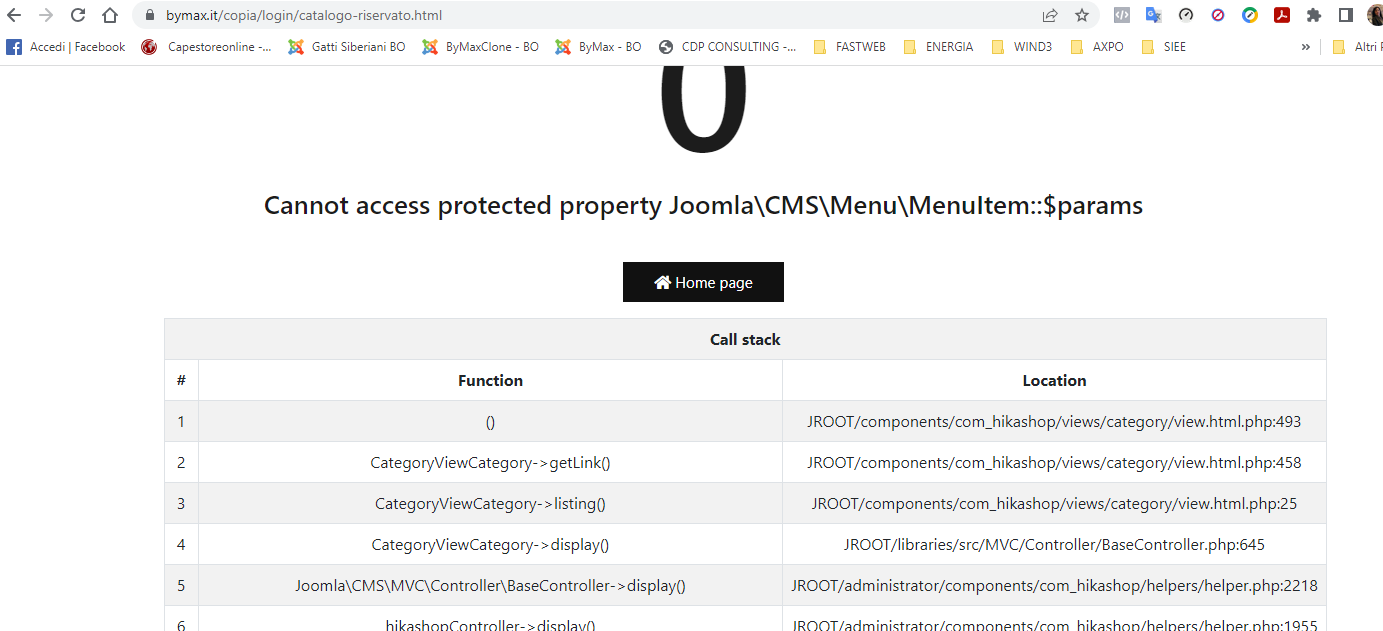Toggle the browser side panel
The image size is (1383, 631).
coord(1346,15)
